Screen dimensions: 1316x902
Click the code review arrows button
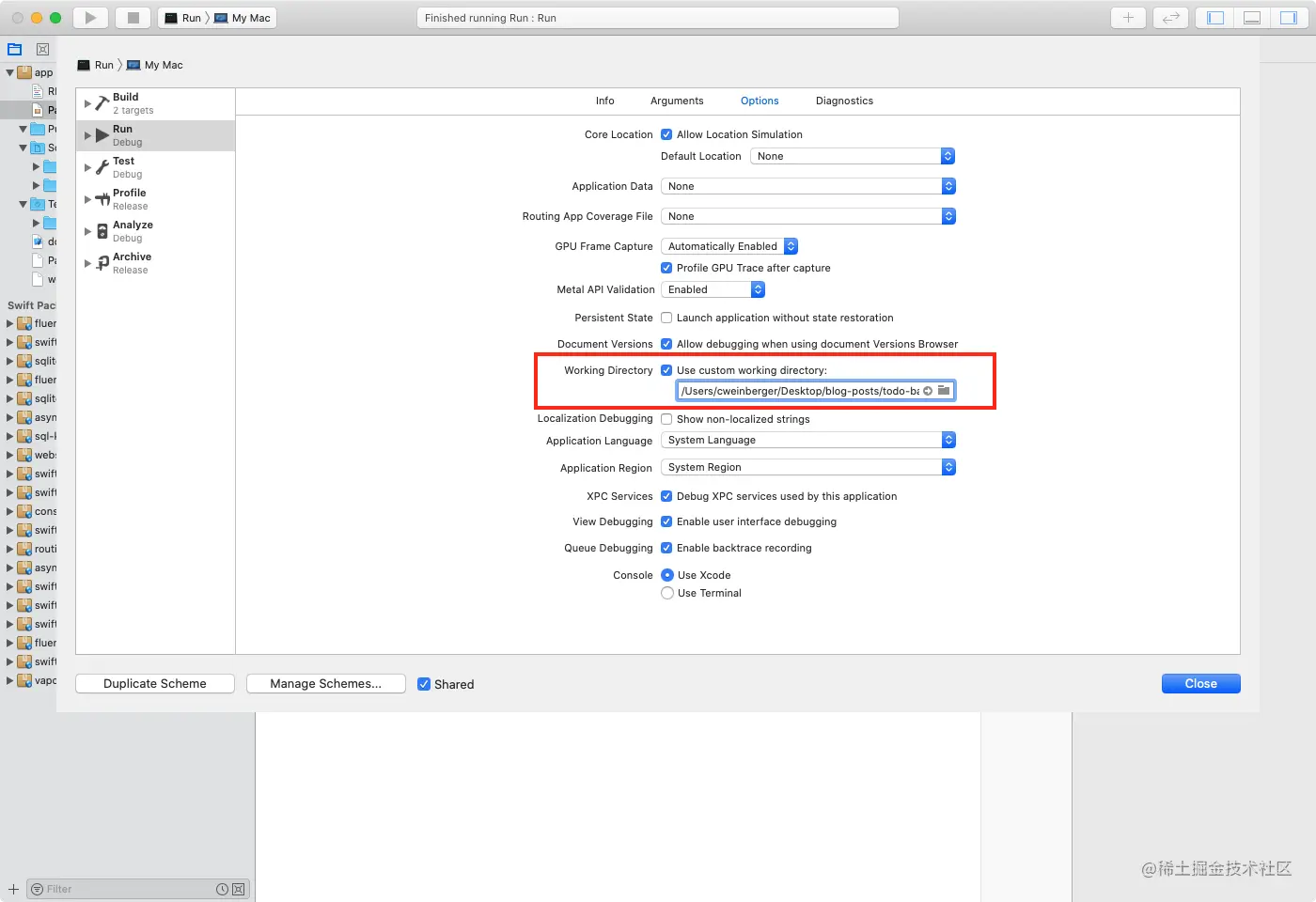point(1170,18)
